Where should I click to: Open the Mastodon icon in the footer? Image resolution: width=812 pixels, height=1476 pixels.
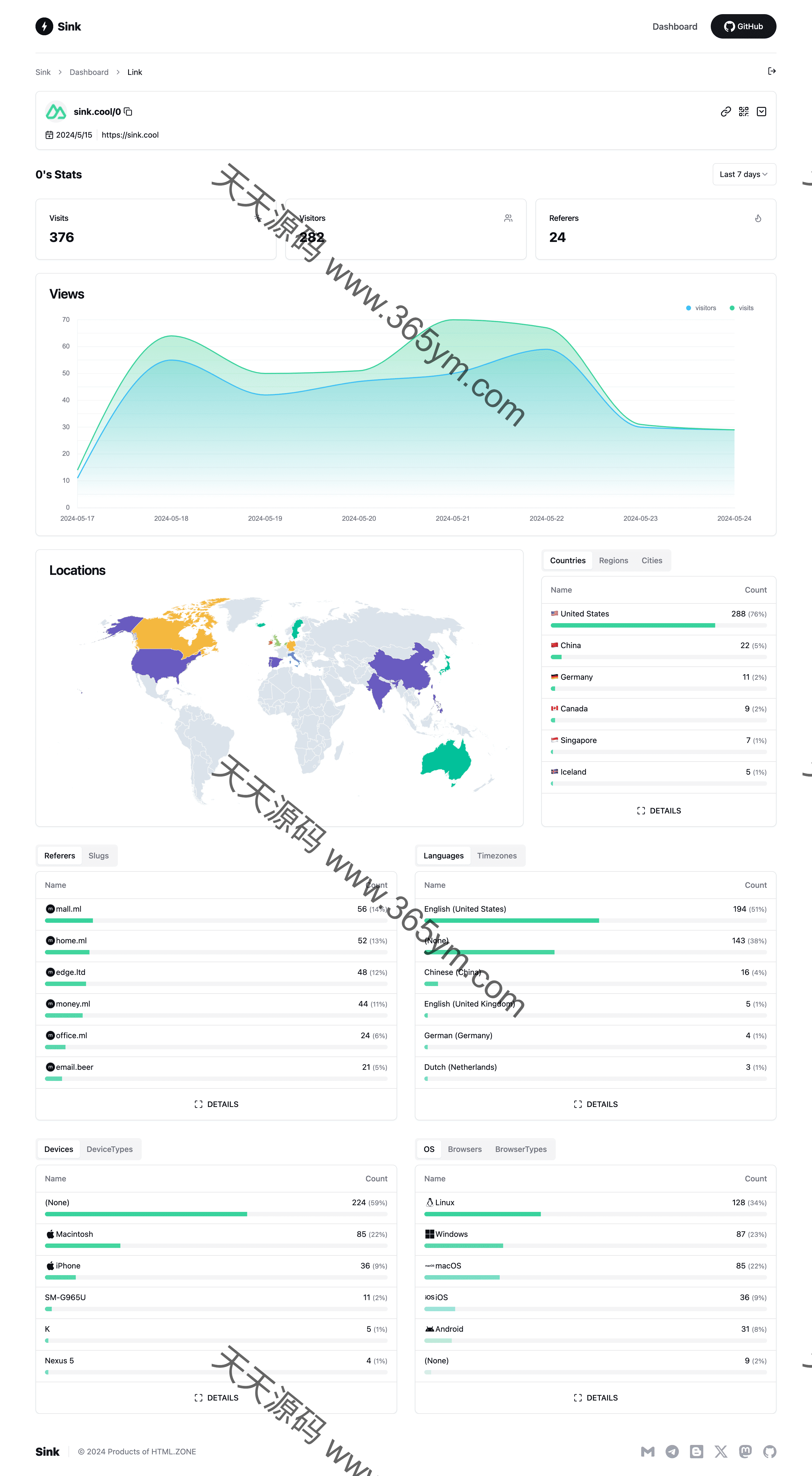pos(745,1451)
